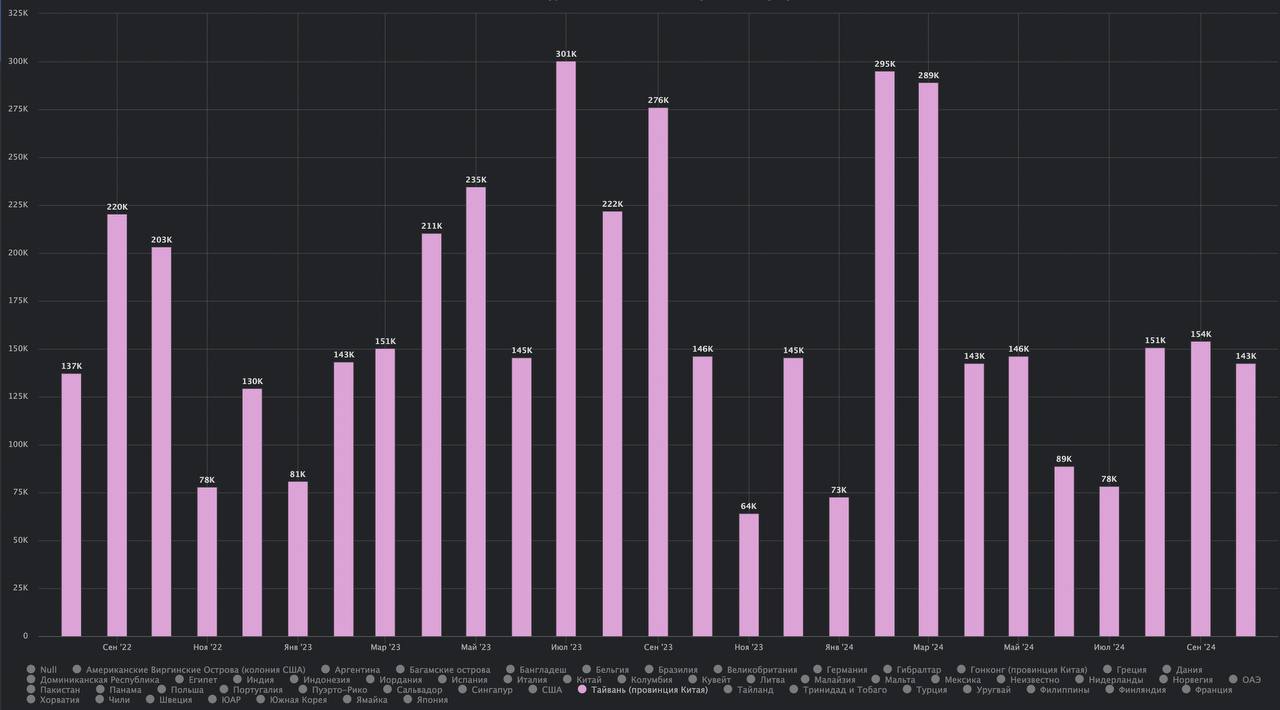This screenshot has width=1280, height=710.
Task: Click the 301K bar for Июл '23
Action: [566, 348]
